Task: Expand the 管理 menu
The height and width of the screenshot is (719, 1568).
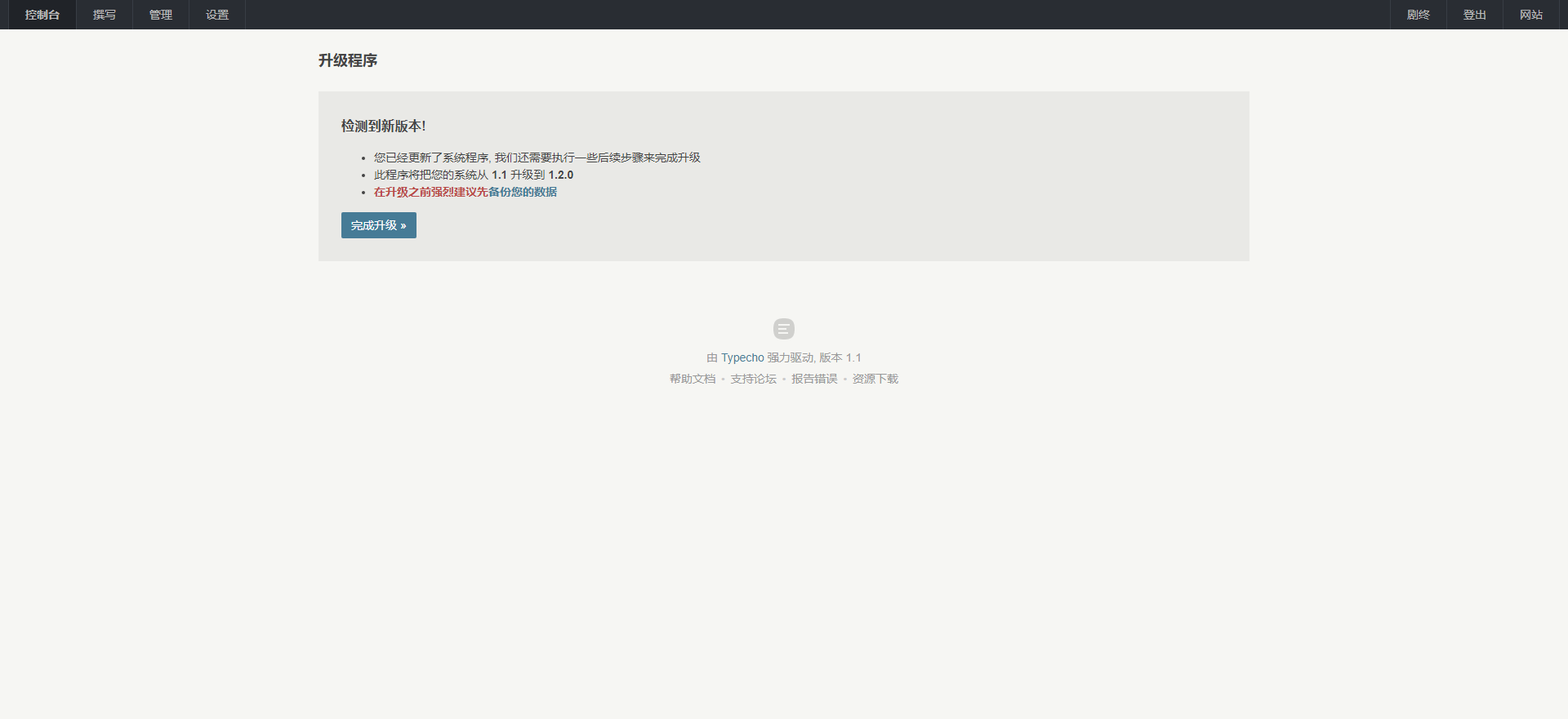Action: [161, 15]
